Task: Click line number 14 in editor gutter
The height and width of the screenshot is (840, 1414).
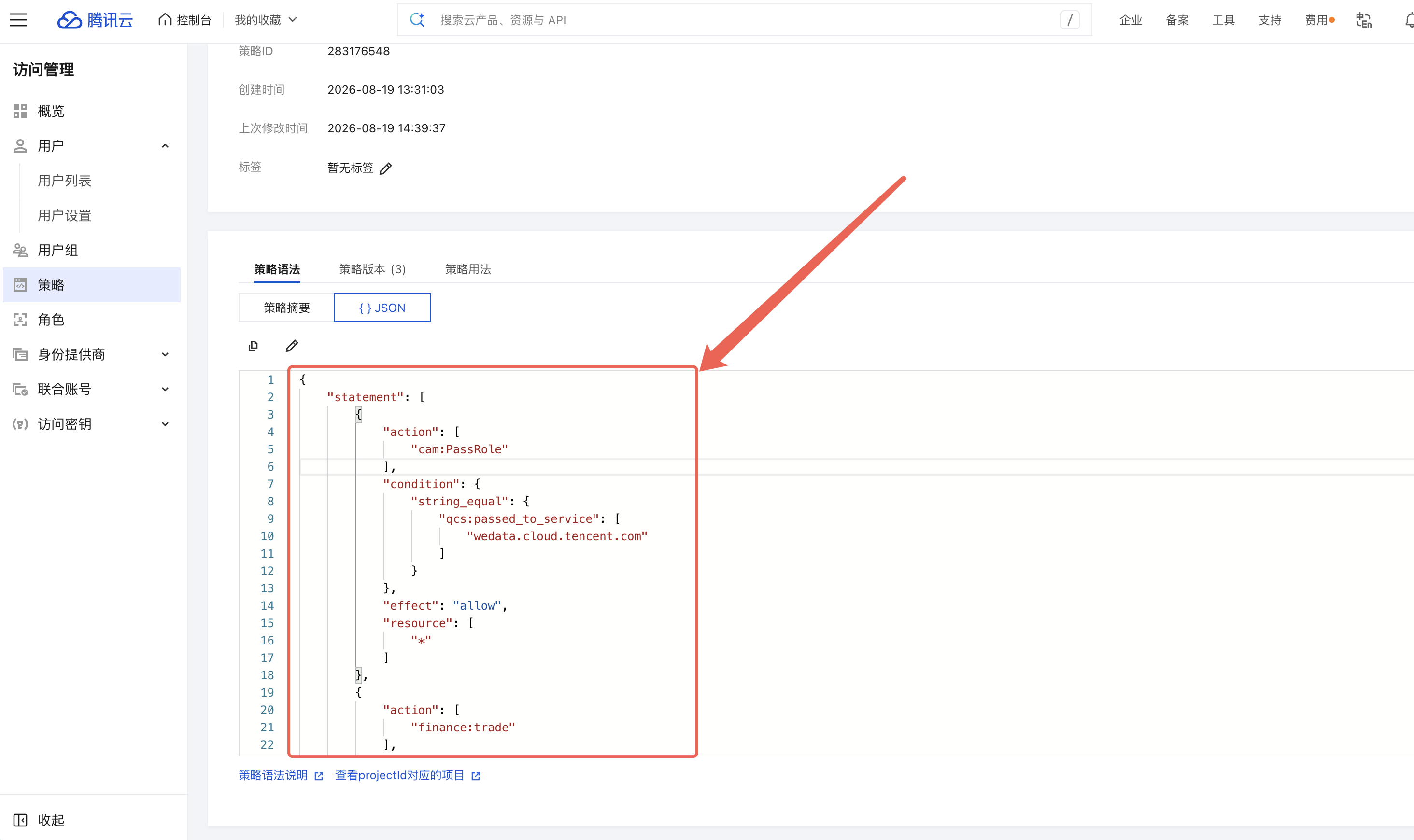Action: [x=267, y=606]
